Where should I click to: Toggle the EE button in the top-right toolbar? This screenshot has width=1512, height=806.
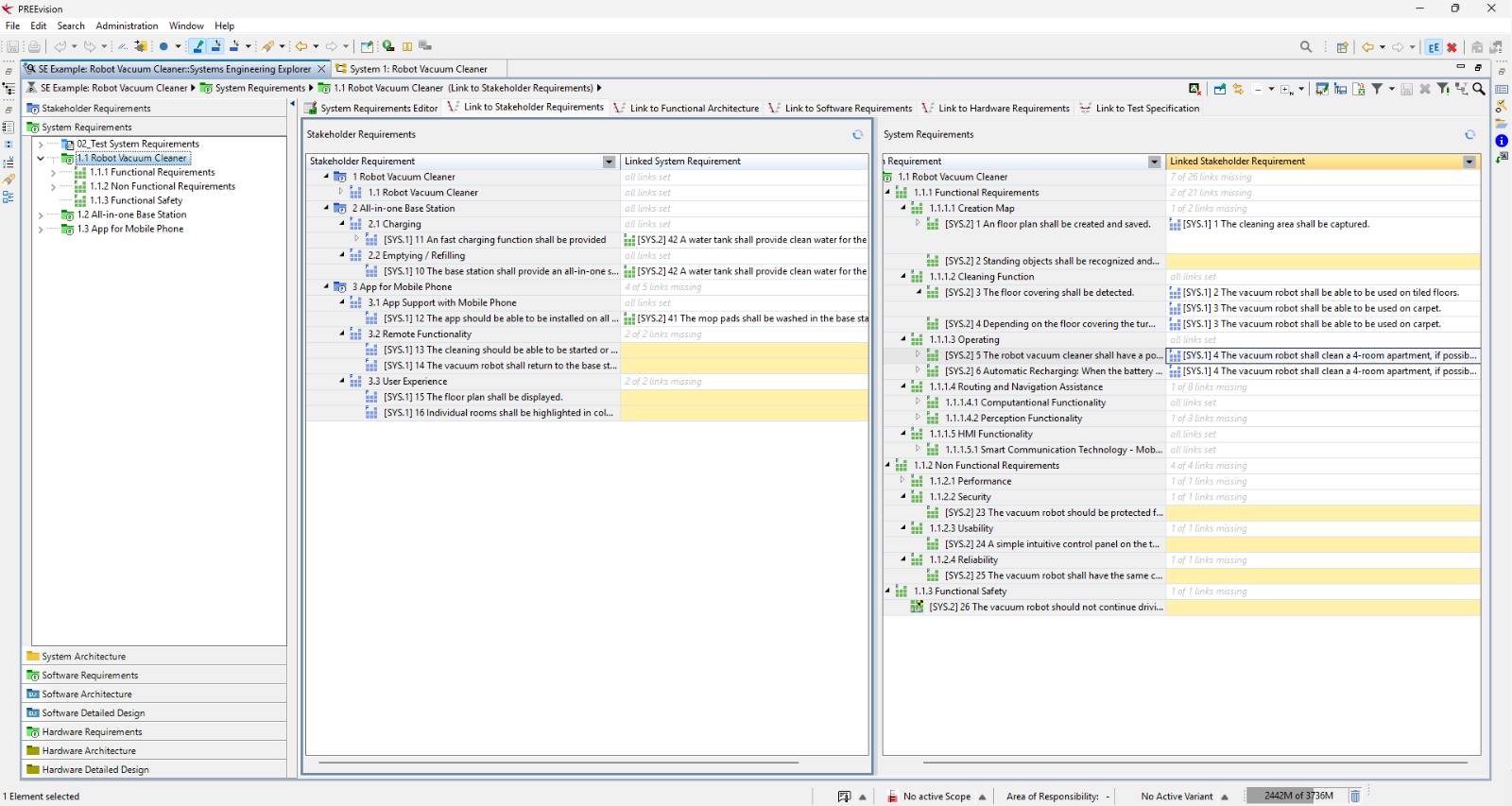1434,47
